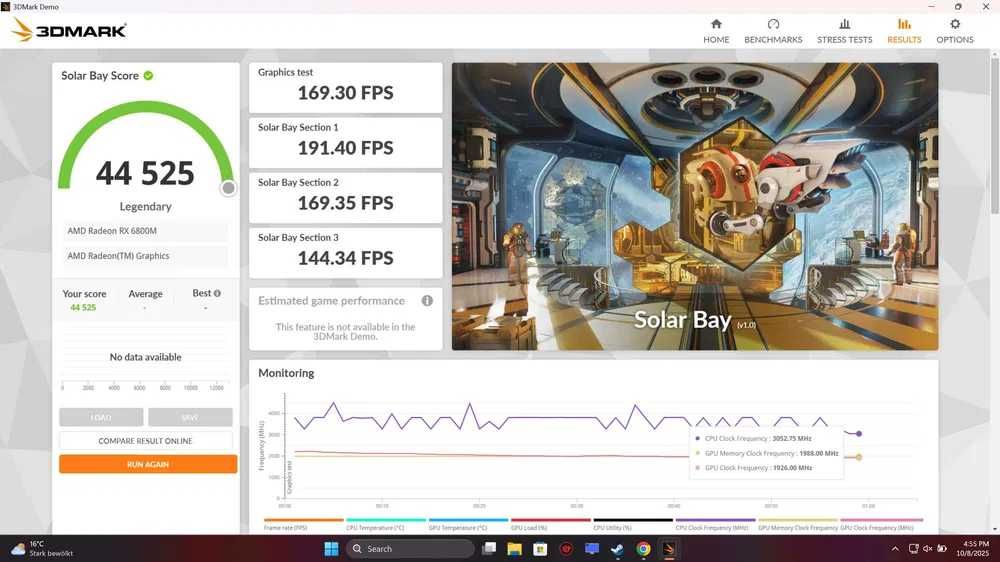Click the Your score value 44 525
Viewport: 1000px width, 562px height.
[83, 307]
